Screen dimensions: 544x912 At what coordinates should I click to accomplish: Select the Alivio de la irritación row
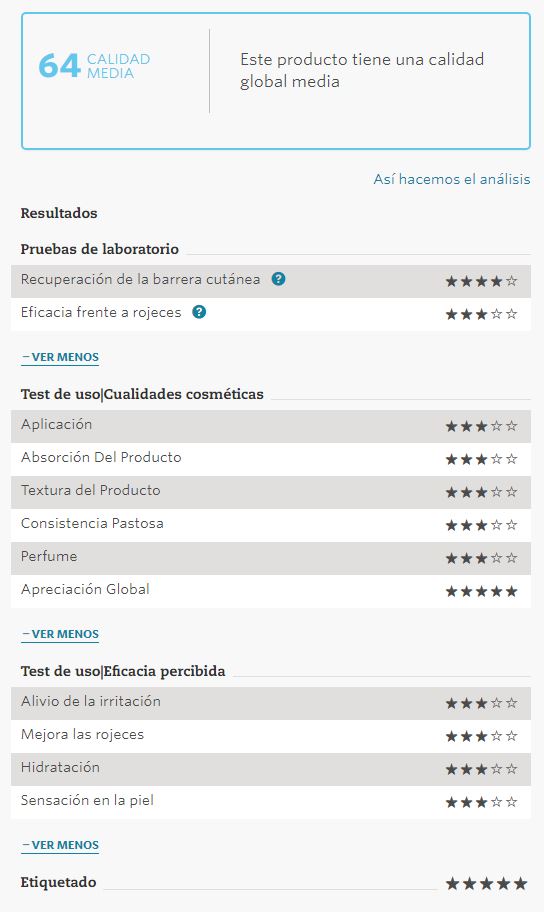tap(271, 703)
